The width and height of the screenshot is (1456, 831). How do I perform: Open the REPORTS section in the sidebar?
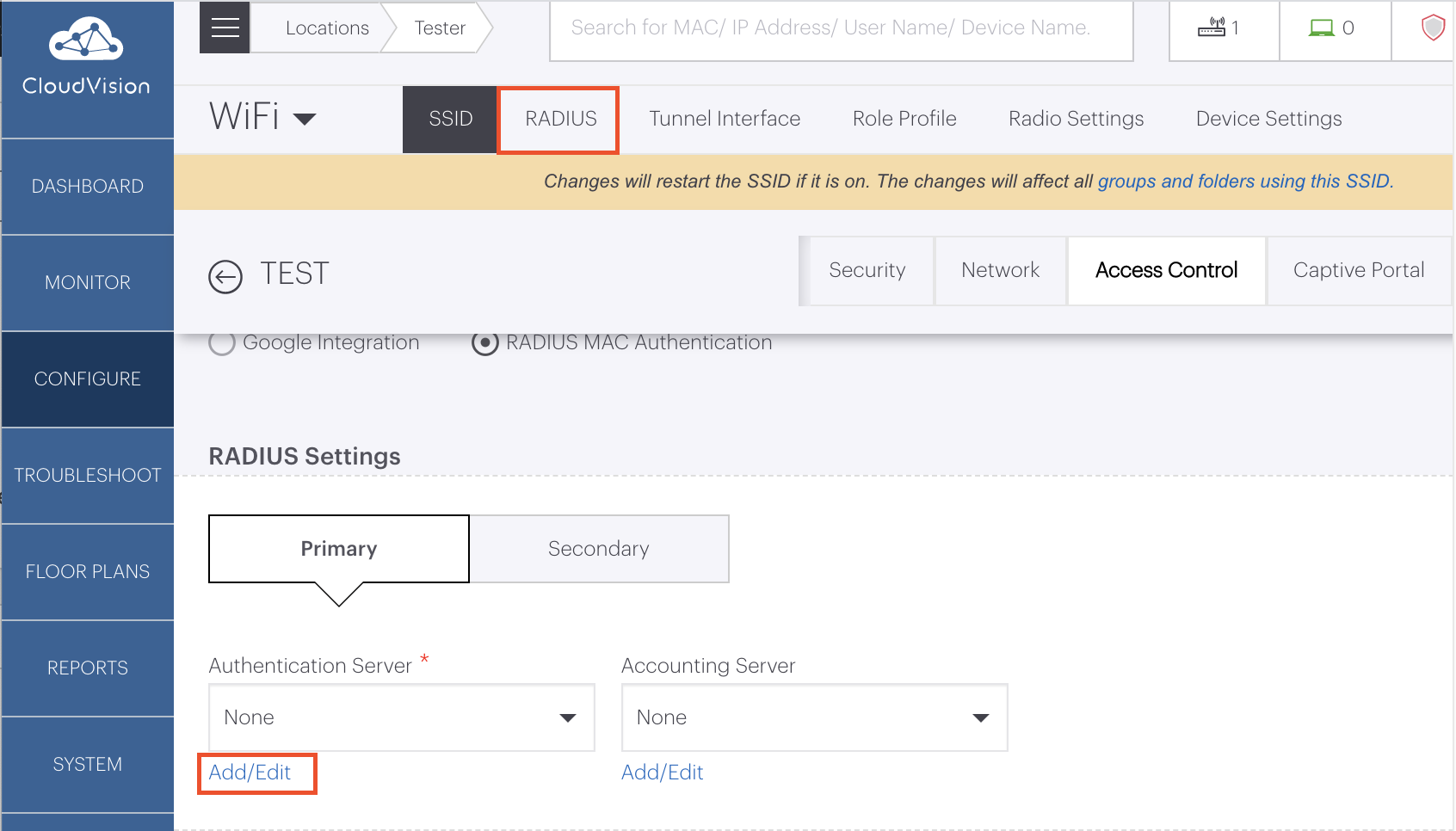(87, 668)
